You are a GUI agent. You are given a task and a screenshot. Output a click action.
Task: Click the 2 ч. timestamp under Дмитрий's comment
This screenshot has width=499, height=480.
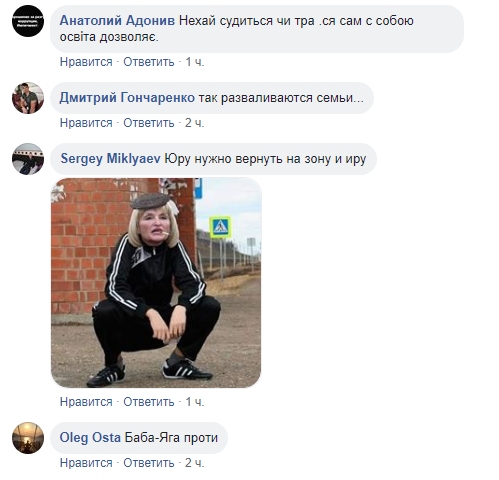195,123
